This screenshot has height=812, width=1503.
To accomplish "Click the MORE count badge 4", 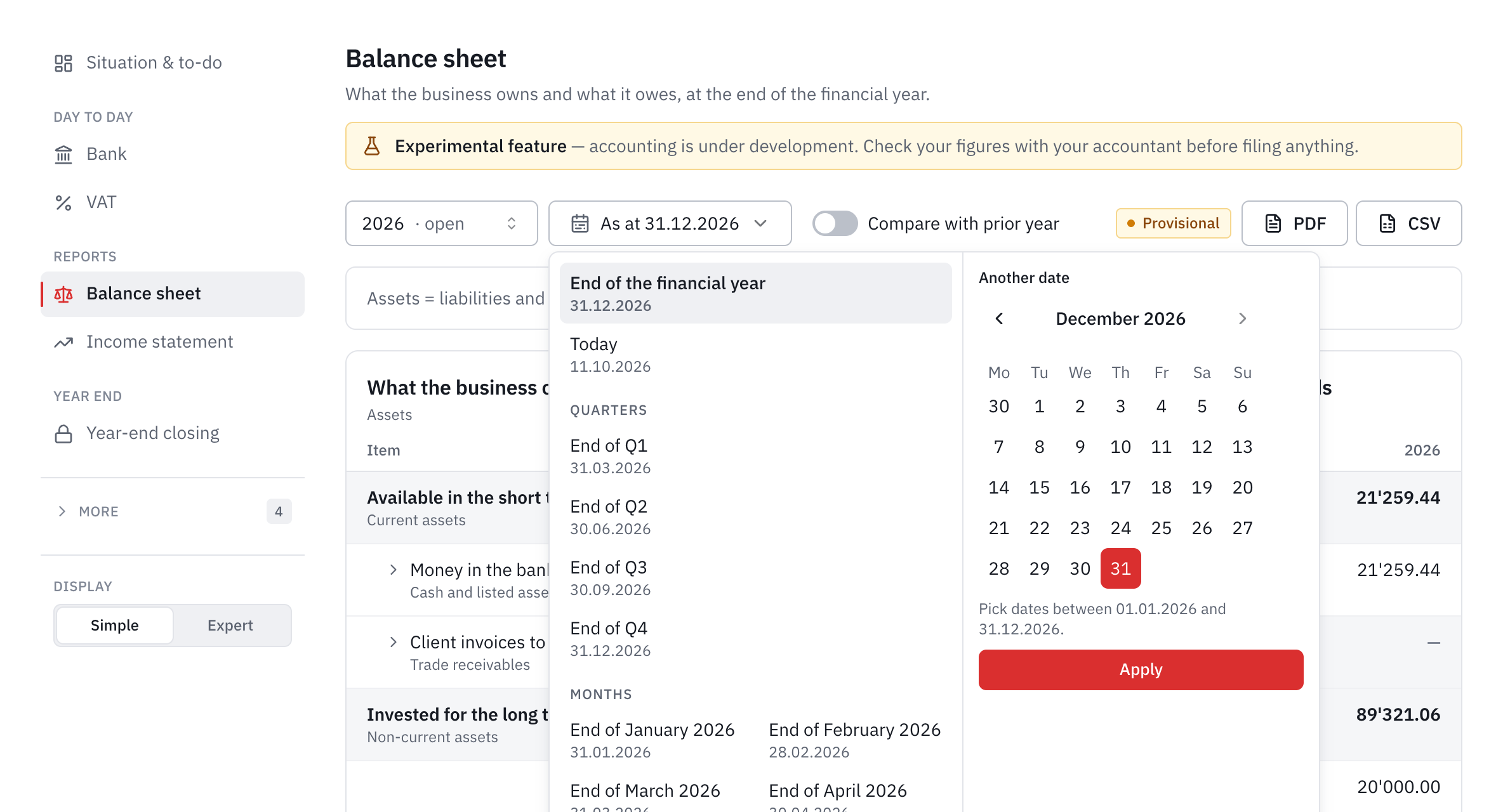I will tap(279, 511).
